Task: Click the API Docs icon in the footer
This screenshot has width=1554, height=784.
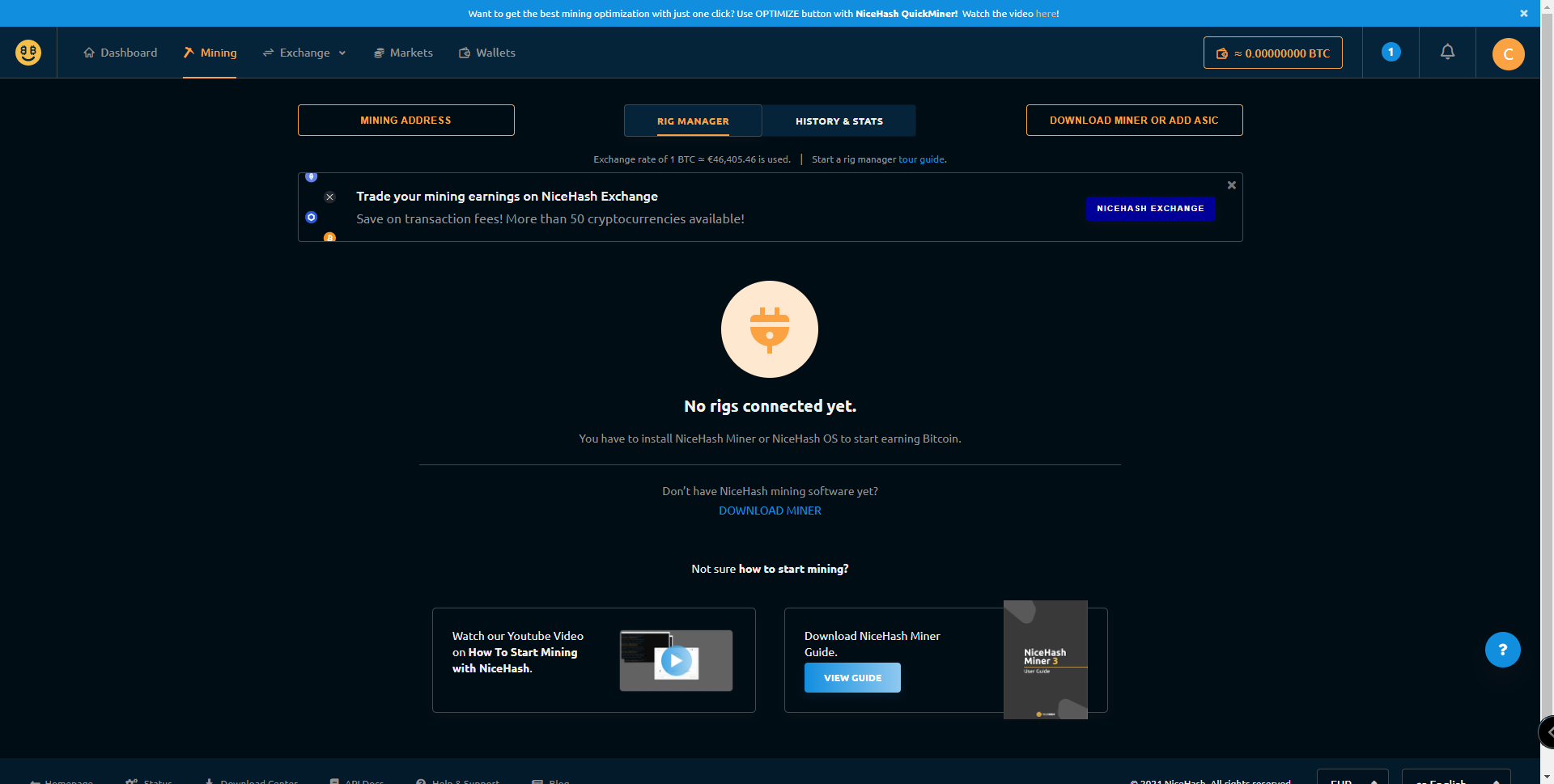Action: 334,780
